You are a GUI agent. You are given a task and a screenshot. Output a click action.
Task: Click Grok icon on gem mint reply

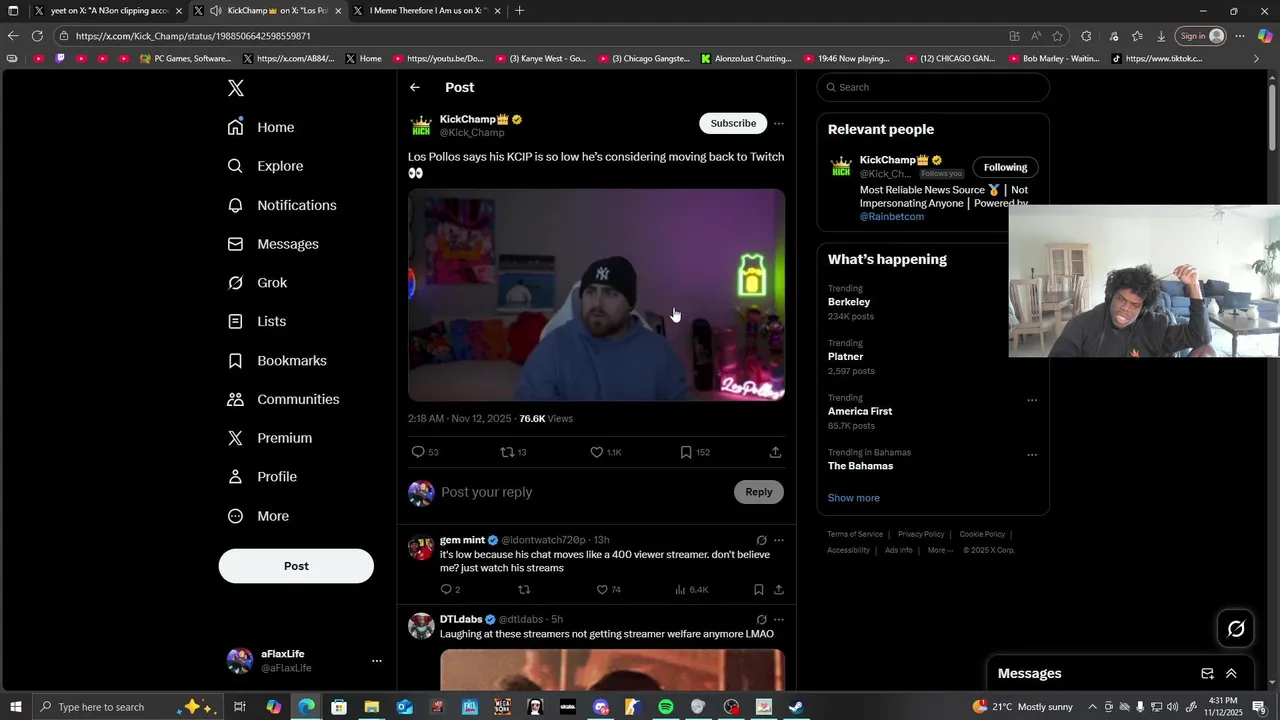(762, 540)
